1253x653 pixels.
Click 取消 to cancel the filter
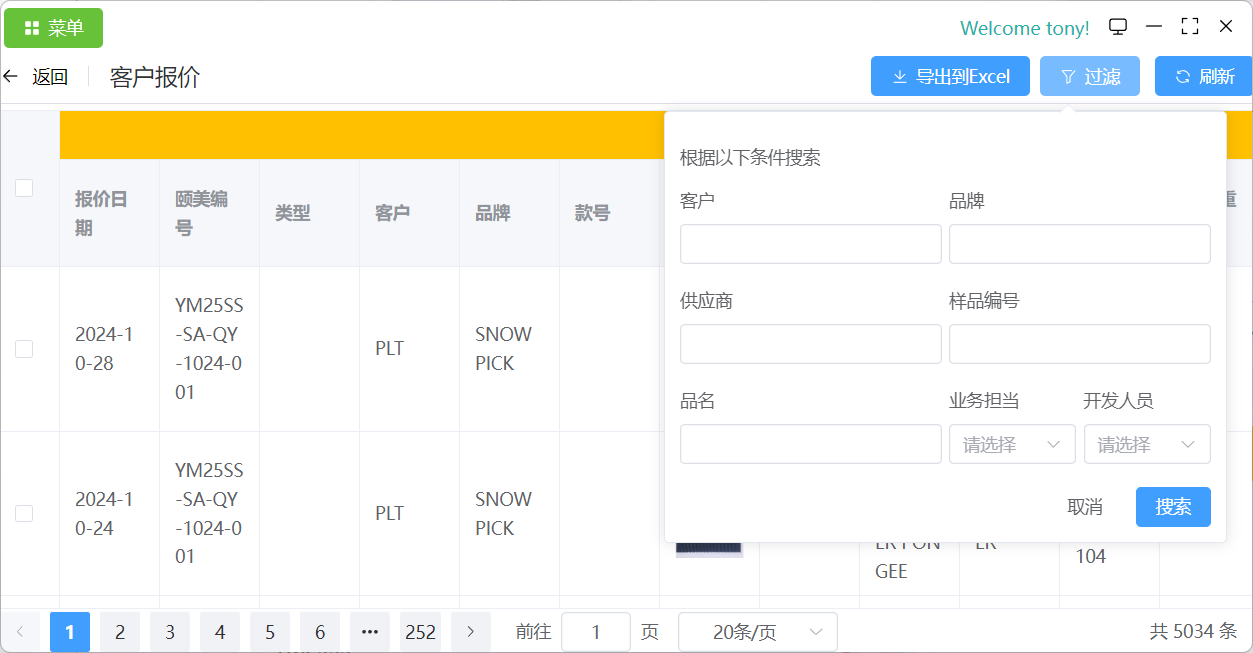click(1085, 507)
